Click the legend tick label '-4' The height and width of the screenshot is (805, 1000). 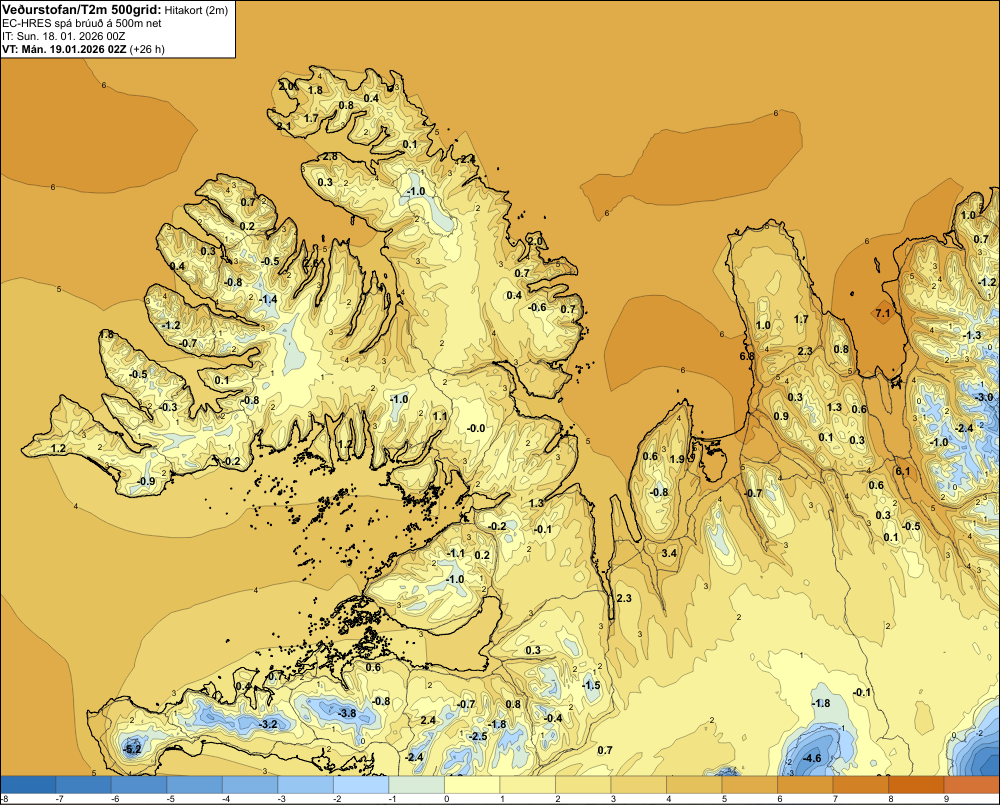pyautogui.click(x=226, y=799)
